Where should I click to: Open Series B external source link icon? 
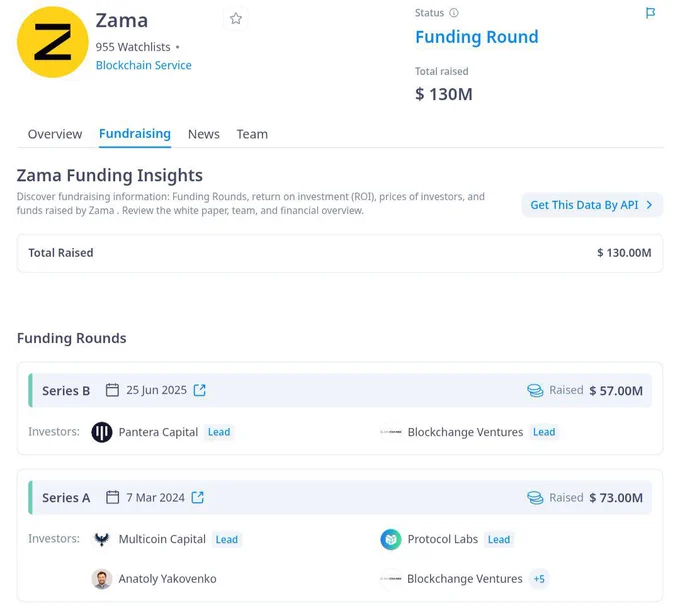pos(199,390)
